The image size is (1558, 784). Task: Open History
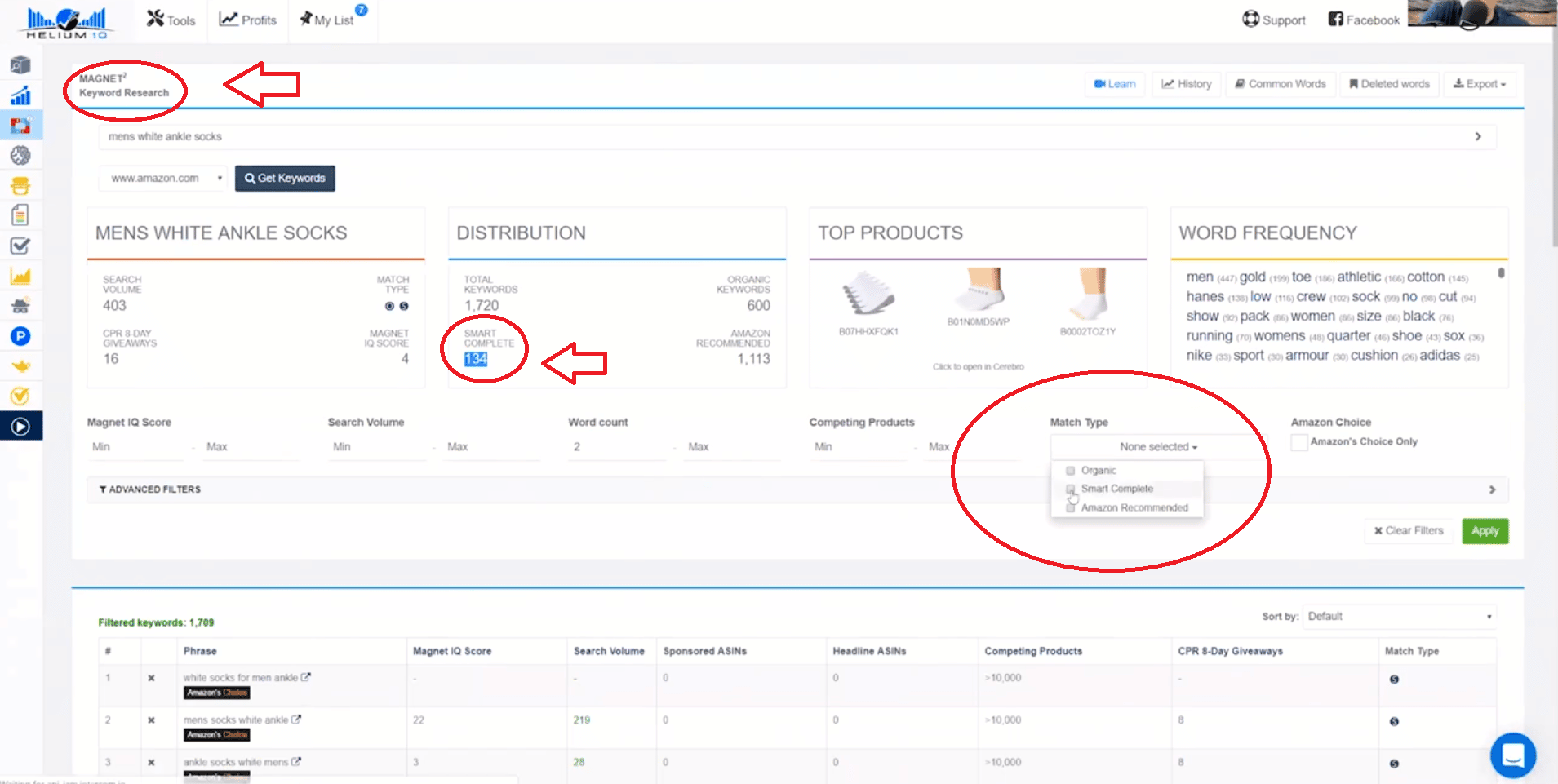coord(1187,84)
